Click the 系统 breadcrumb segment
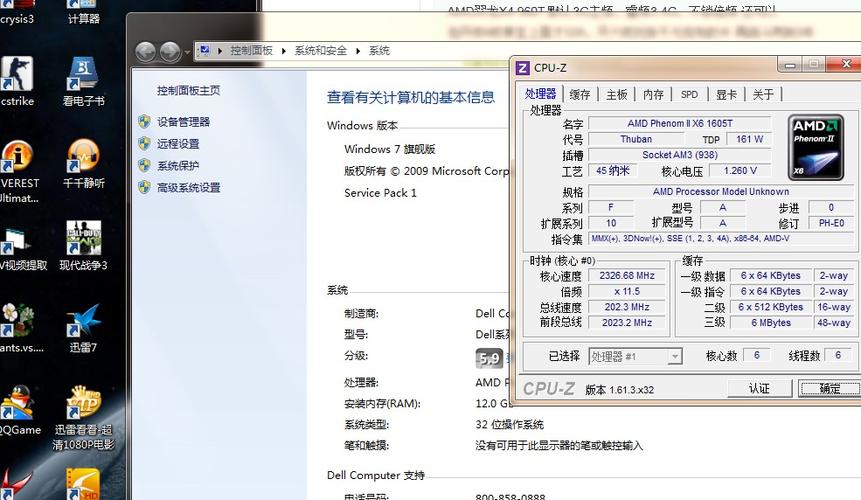 coord(379,50)
